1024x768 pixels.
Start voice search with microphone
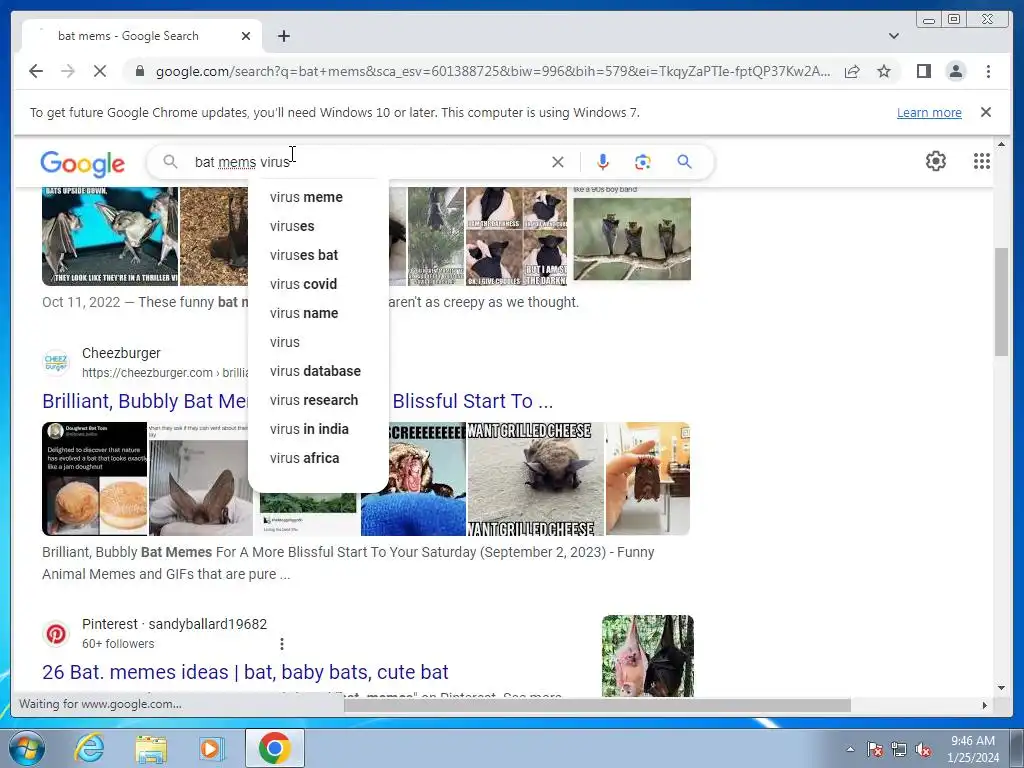(x=603, y=162)
